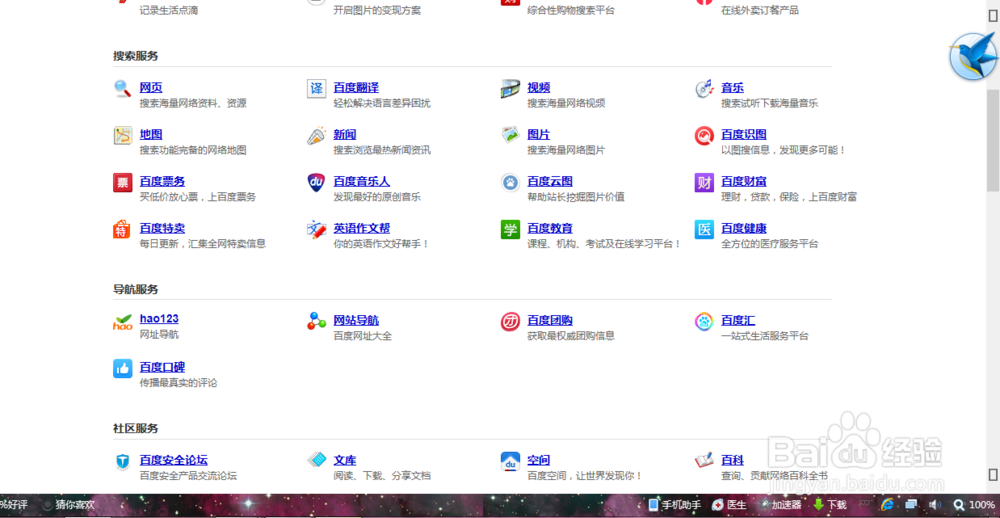Screen dimensions: 1000x518
Task: Click the magnifier icon next to 网页
Action: click(122, 89)
